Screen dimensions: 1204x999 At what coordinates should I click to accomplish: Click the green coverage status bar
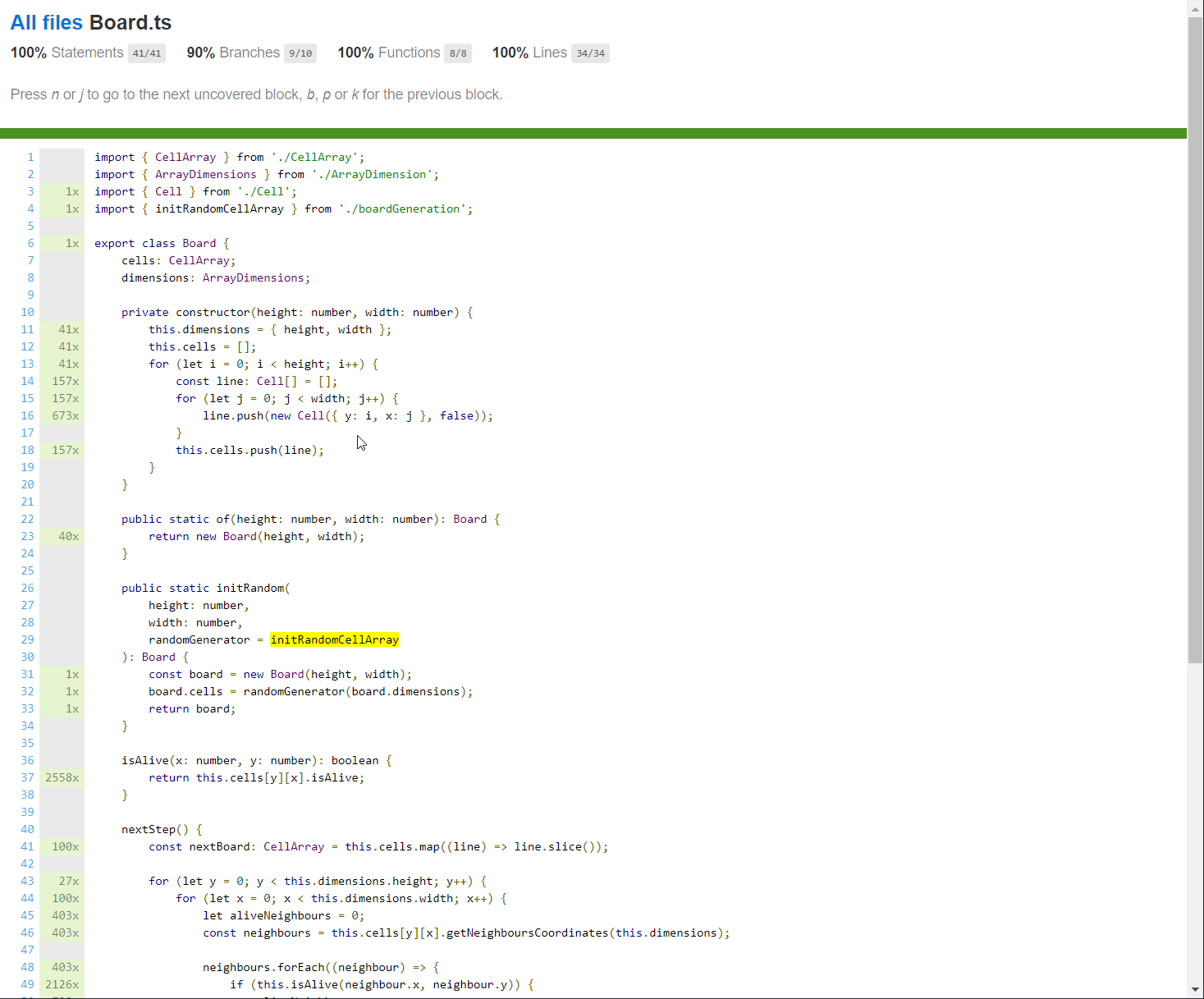click(x=593, y=133)
